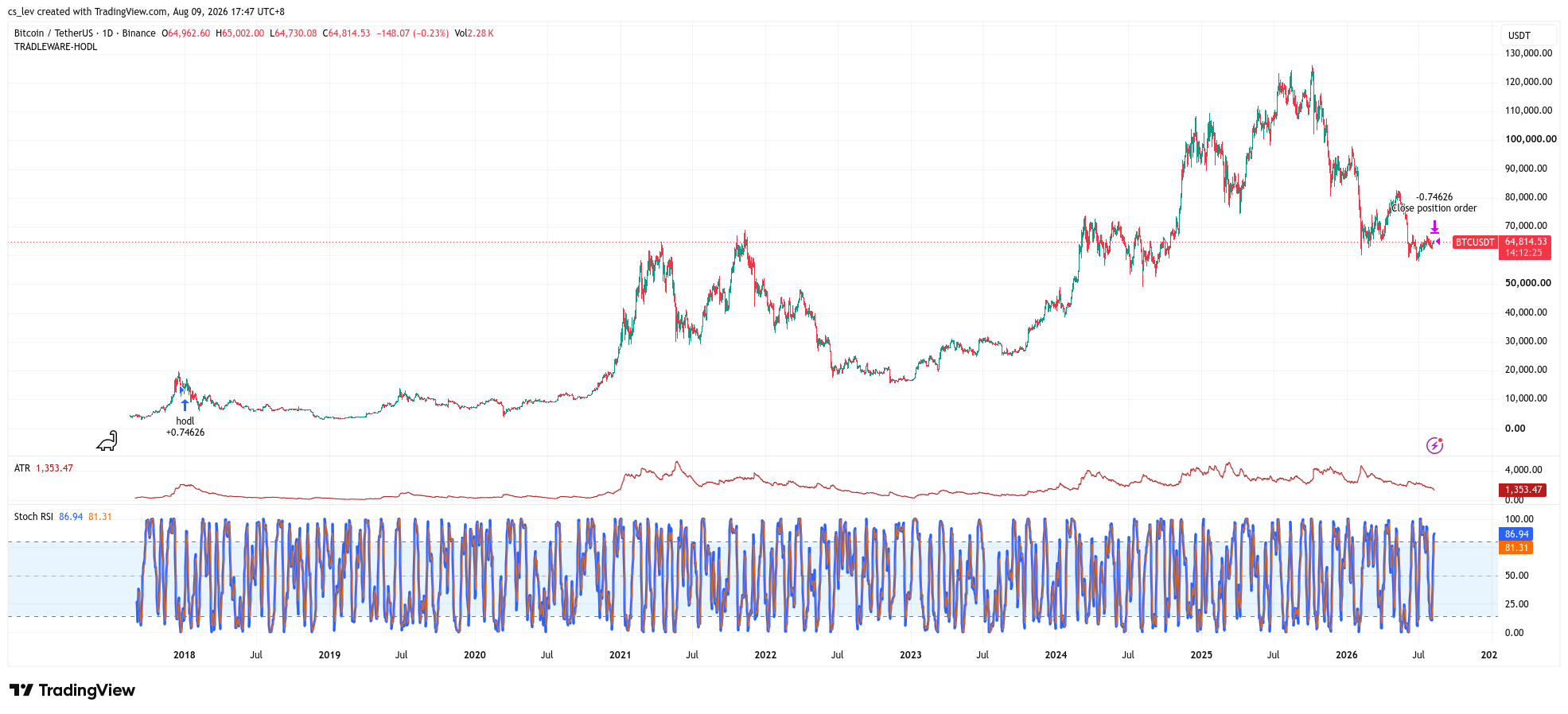
Task: Click the red BTCUSDT price line label
Action: click(1475, 243)
